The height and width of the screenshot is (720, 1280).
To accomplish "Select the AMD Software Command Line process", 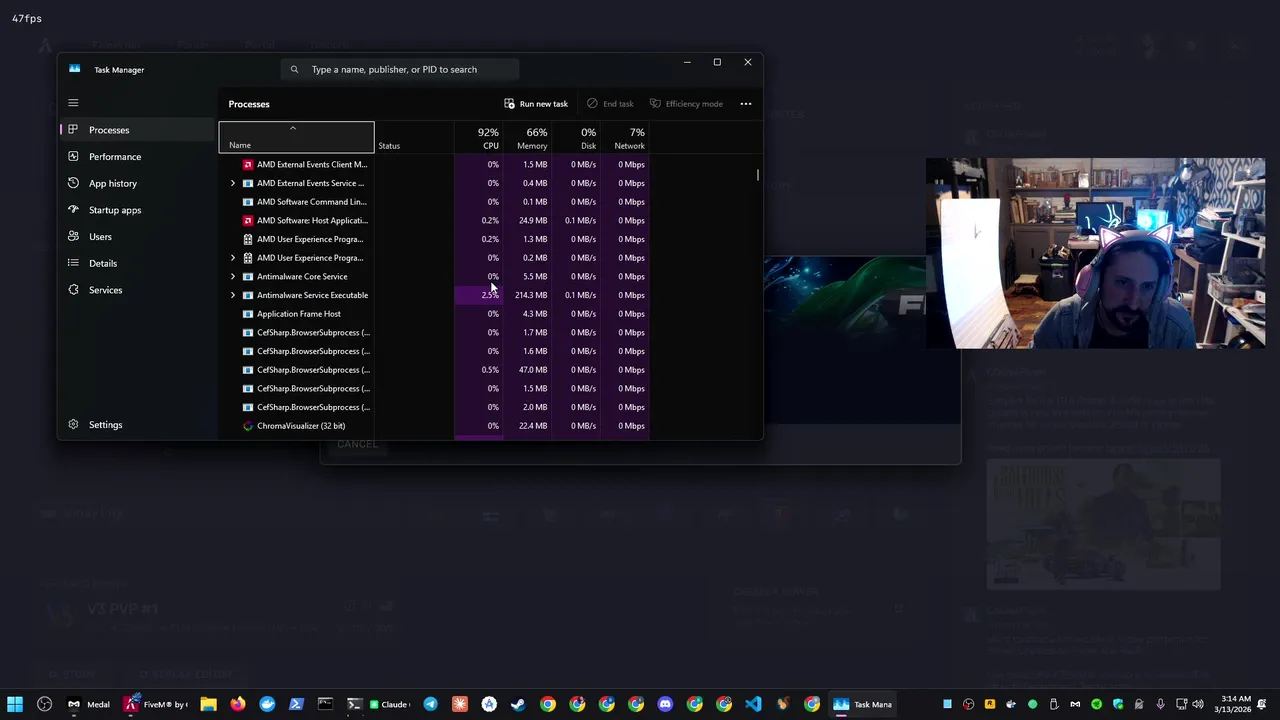I will click(435, 202).
